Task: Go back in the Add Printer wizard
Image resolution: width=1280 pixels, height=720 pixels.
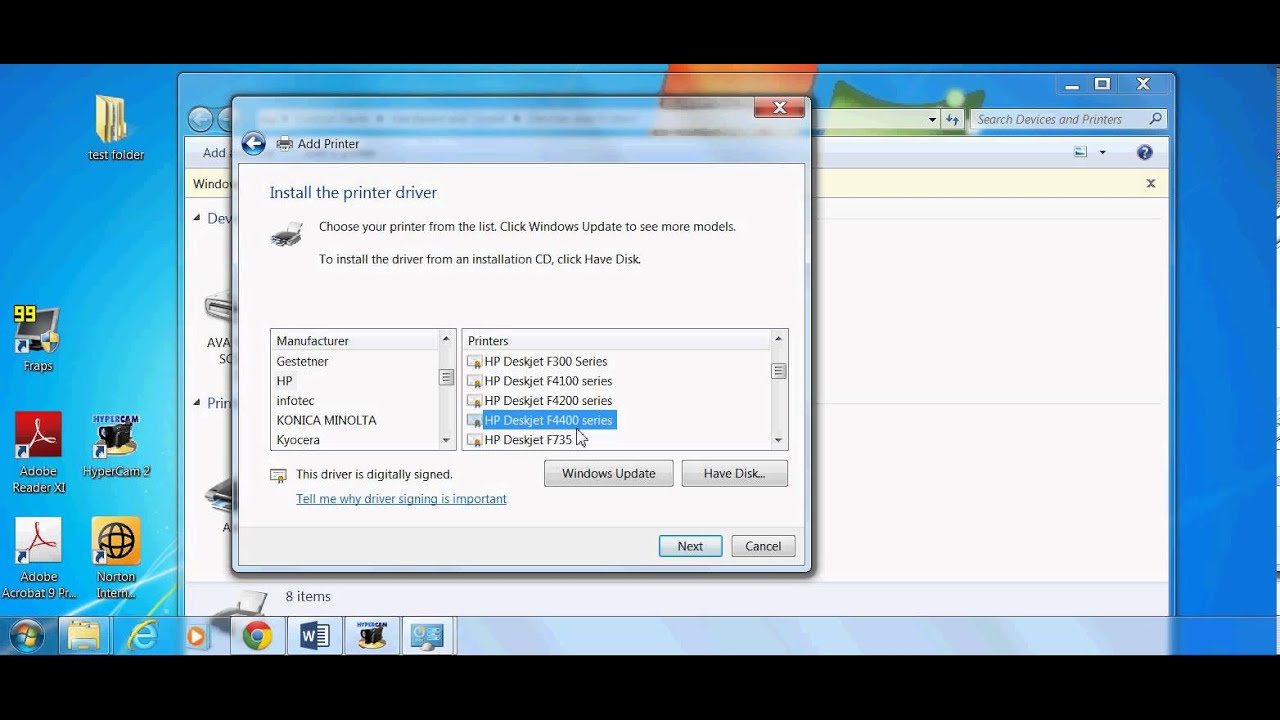Action: 254,143
